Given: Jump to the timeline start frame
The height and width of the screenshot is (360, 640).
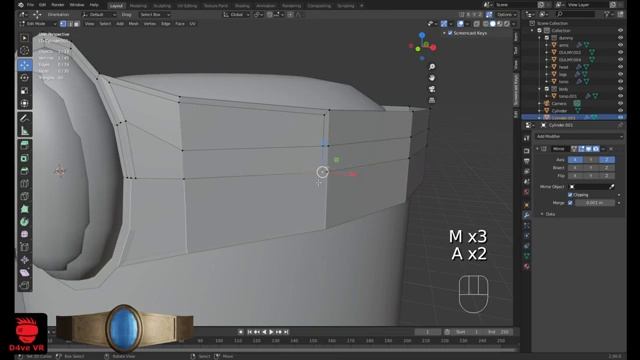Looking at the screenshot, I should (249, 332).
